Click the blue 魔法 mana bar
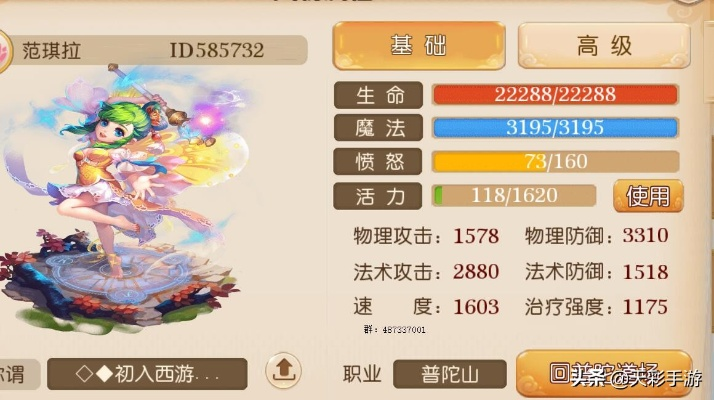 tap(555, 128)
